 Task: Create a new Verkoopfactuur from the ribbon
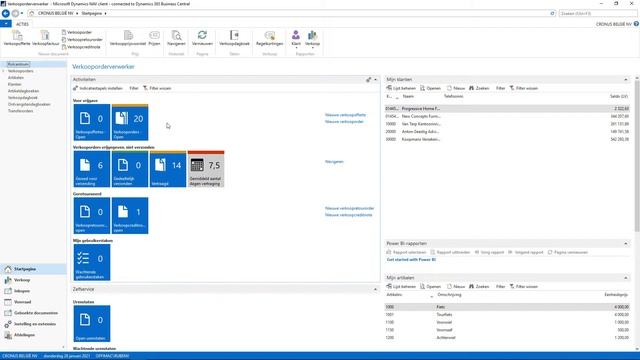coord(45,38)
